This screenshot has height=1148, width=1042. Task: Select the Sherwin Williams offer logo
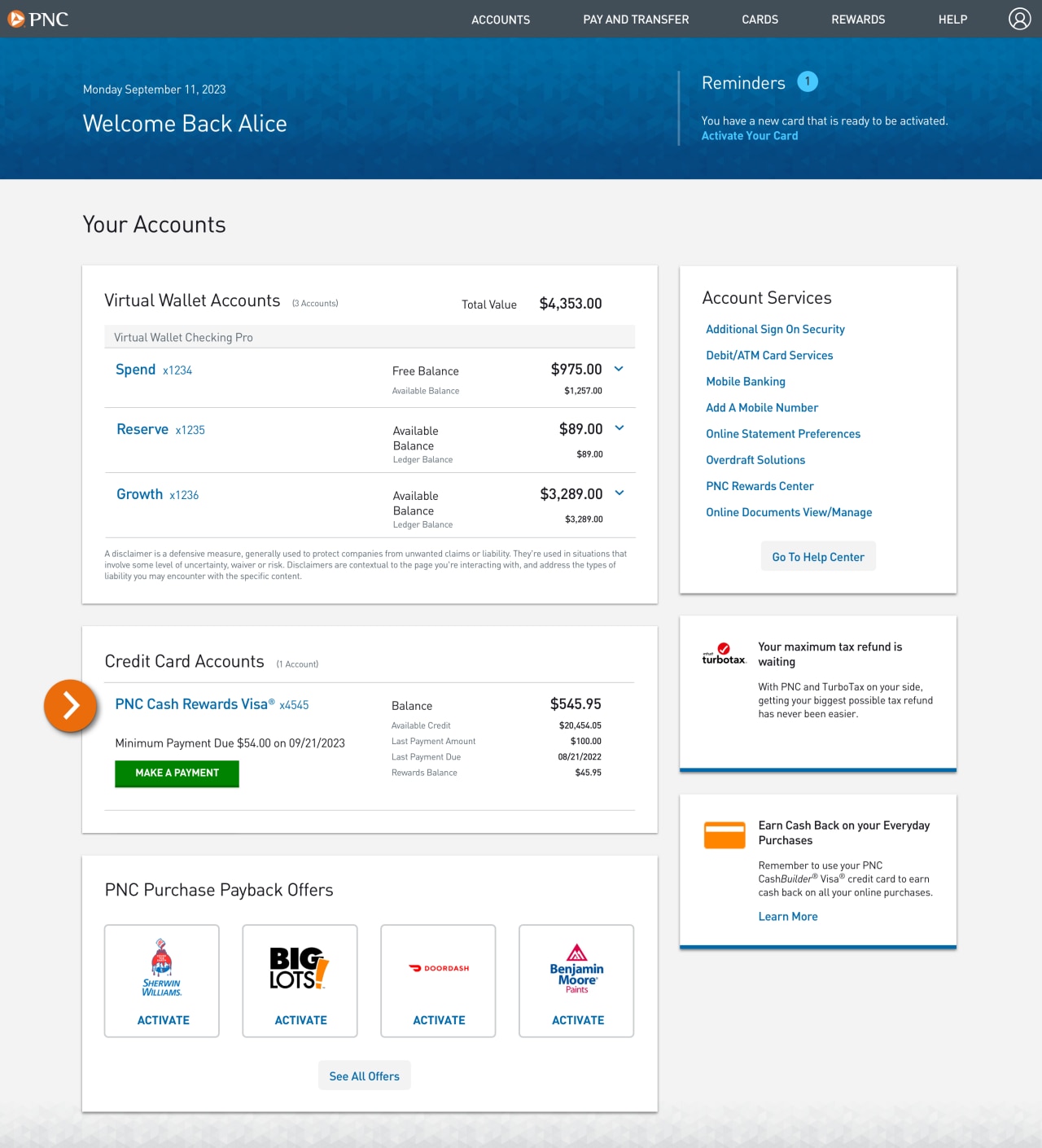[x=161, y=967]
